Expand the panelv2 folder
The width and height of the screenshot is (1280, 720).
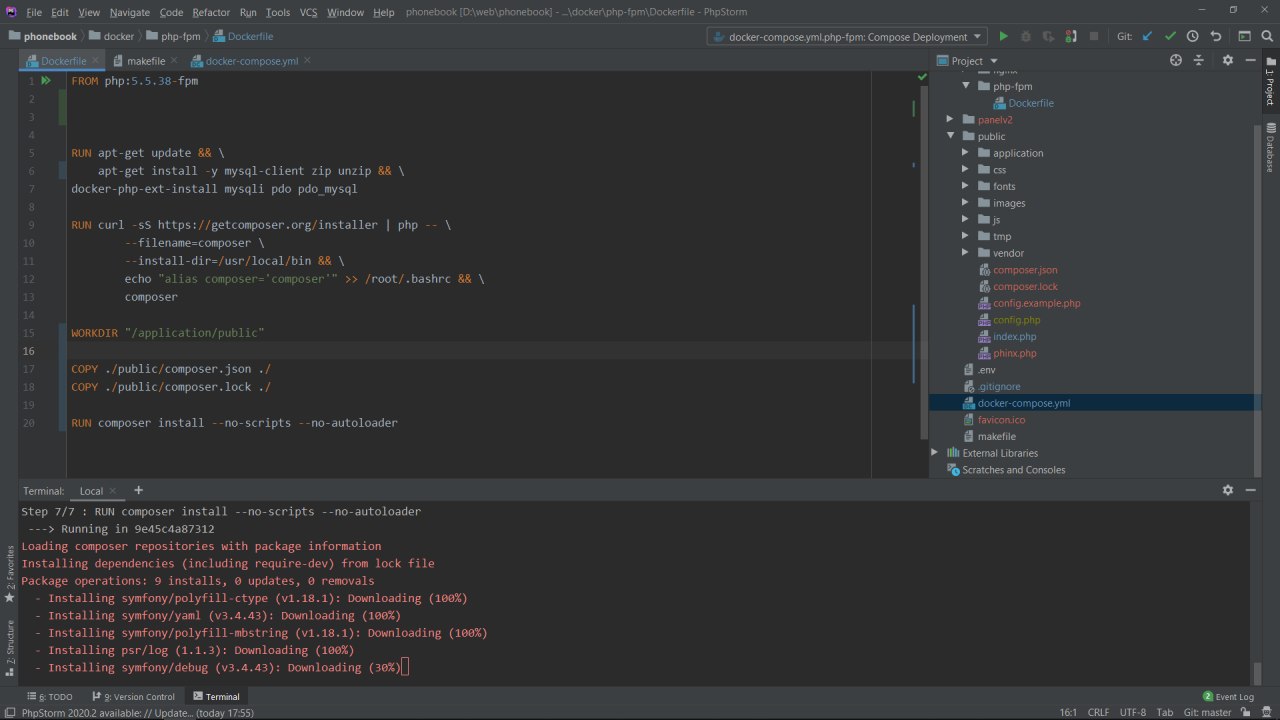point(951,119)
